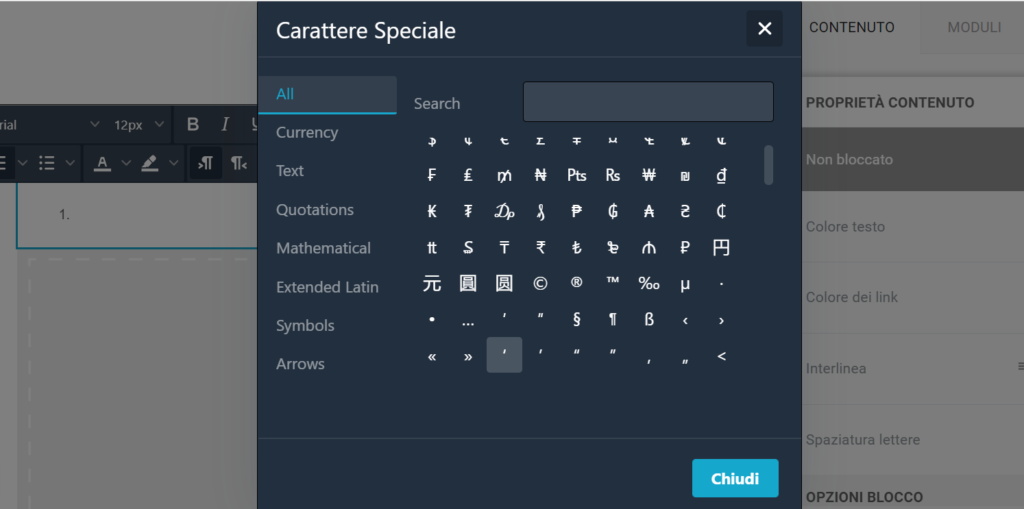Expand the bullet list style dropdown arrow
1024x509 pixels.
coord(72,162)
